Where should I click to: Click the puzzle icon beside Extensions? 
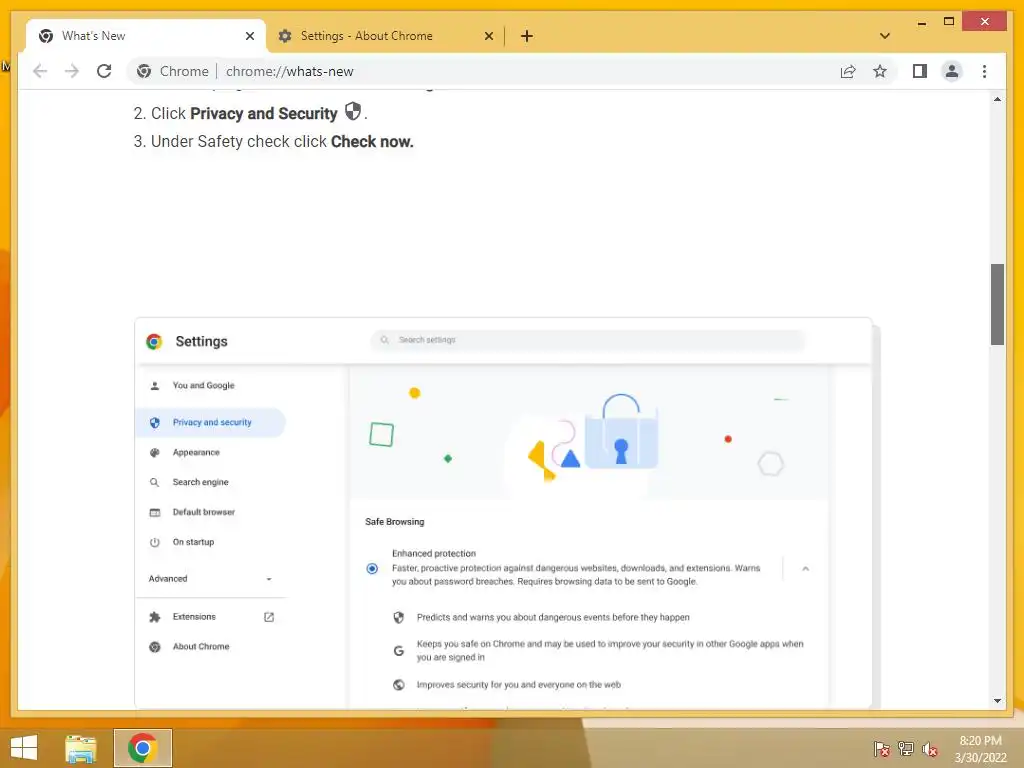point(155,617)
